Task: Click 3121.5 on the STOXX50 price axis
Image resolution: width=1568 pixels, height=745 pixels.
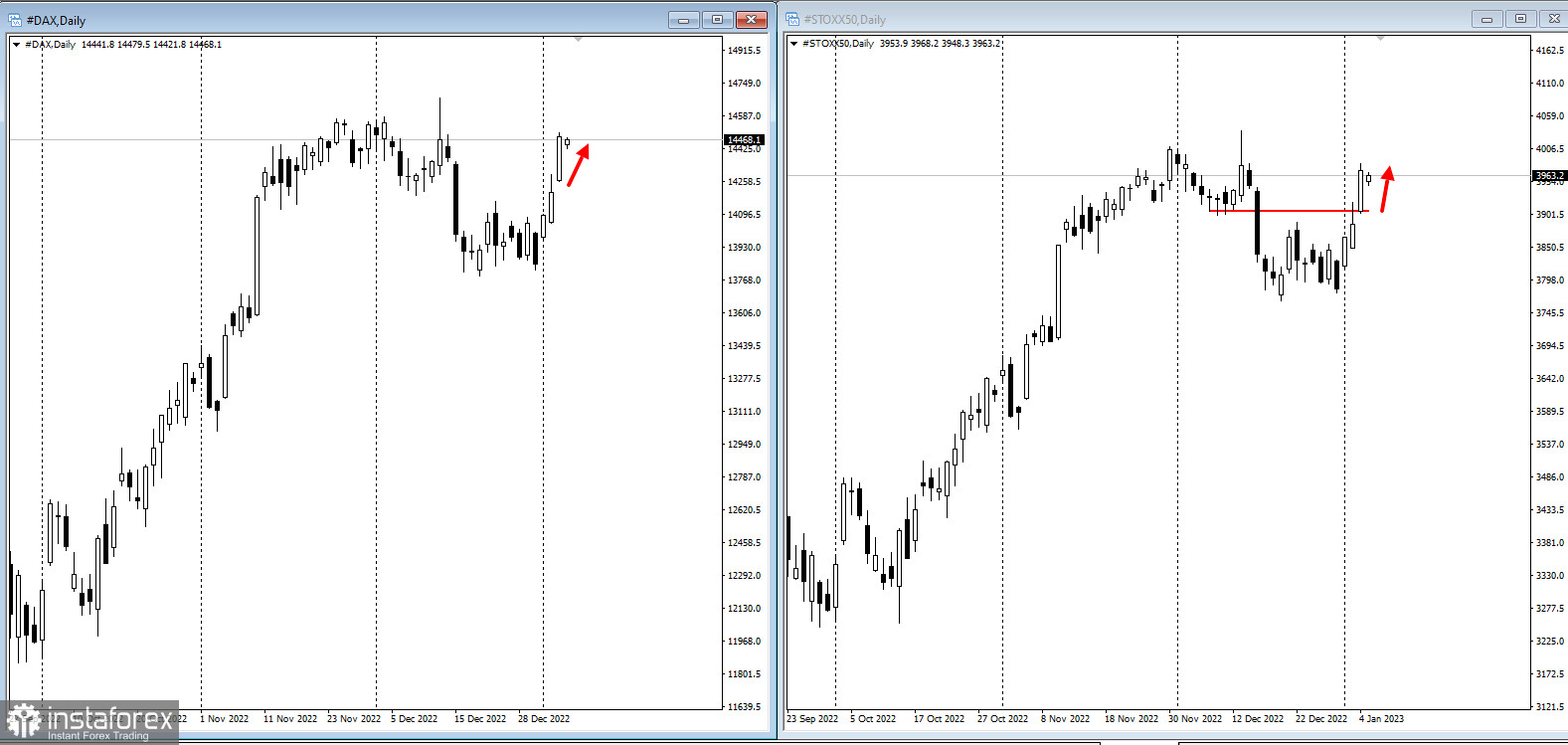Action: pyautogui.click(x=1549, y=707)
